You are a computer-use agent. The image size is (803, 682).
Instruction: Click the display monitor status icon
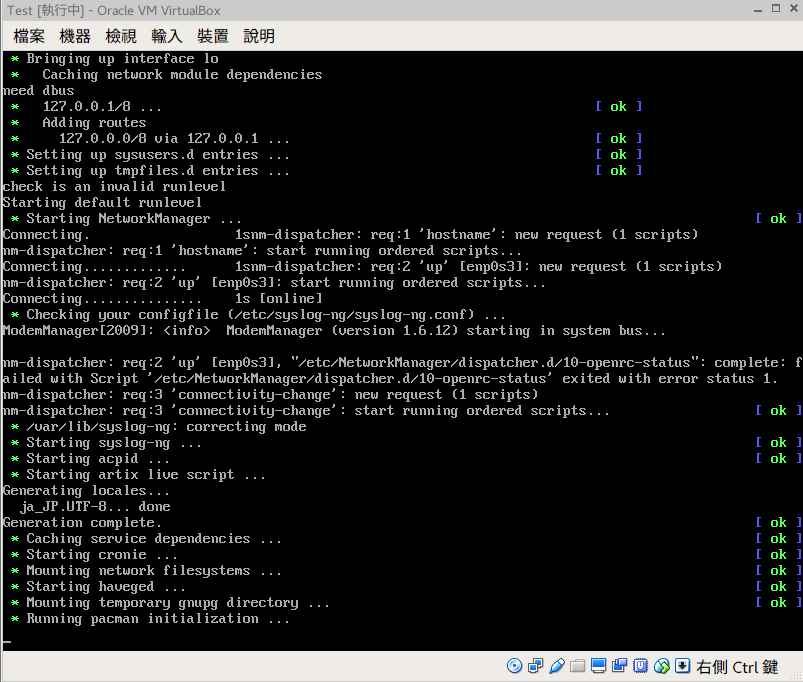(598, 666)
